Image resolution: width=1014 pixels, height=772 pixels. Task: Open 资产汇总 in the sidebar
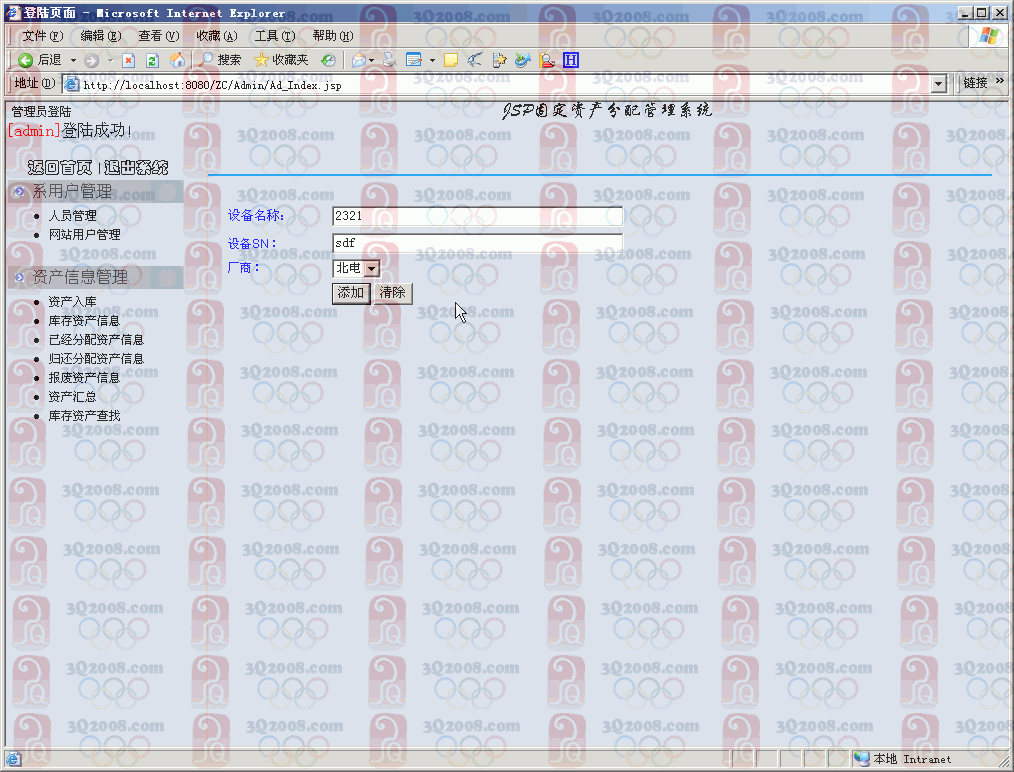point(72,396)
